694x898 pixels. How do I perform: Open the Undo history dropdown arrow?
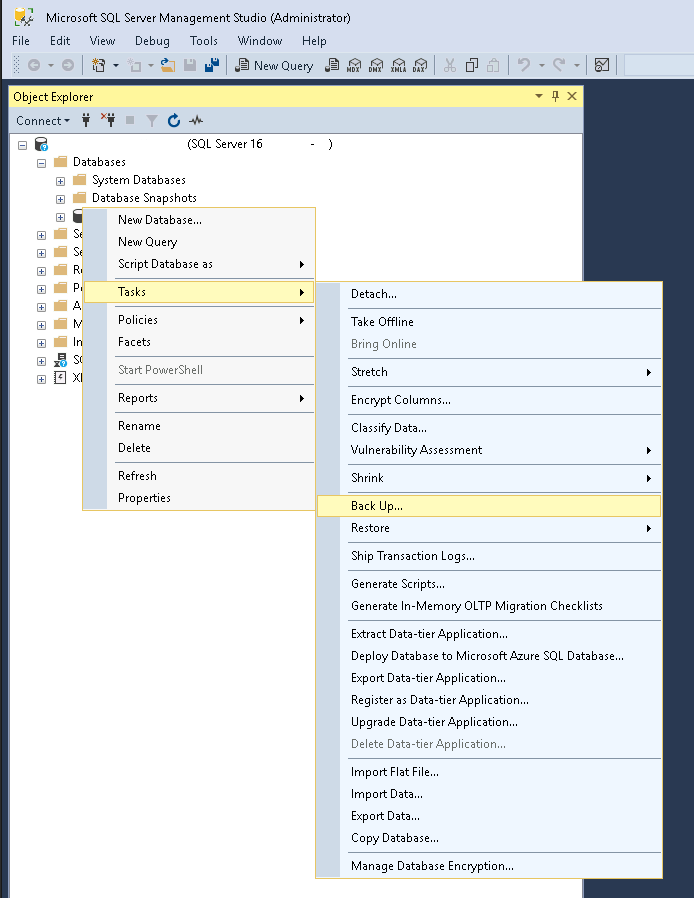coord(542,65)
